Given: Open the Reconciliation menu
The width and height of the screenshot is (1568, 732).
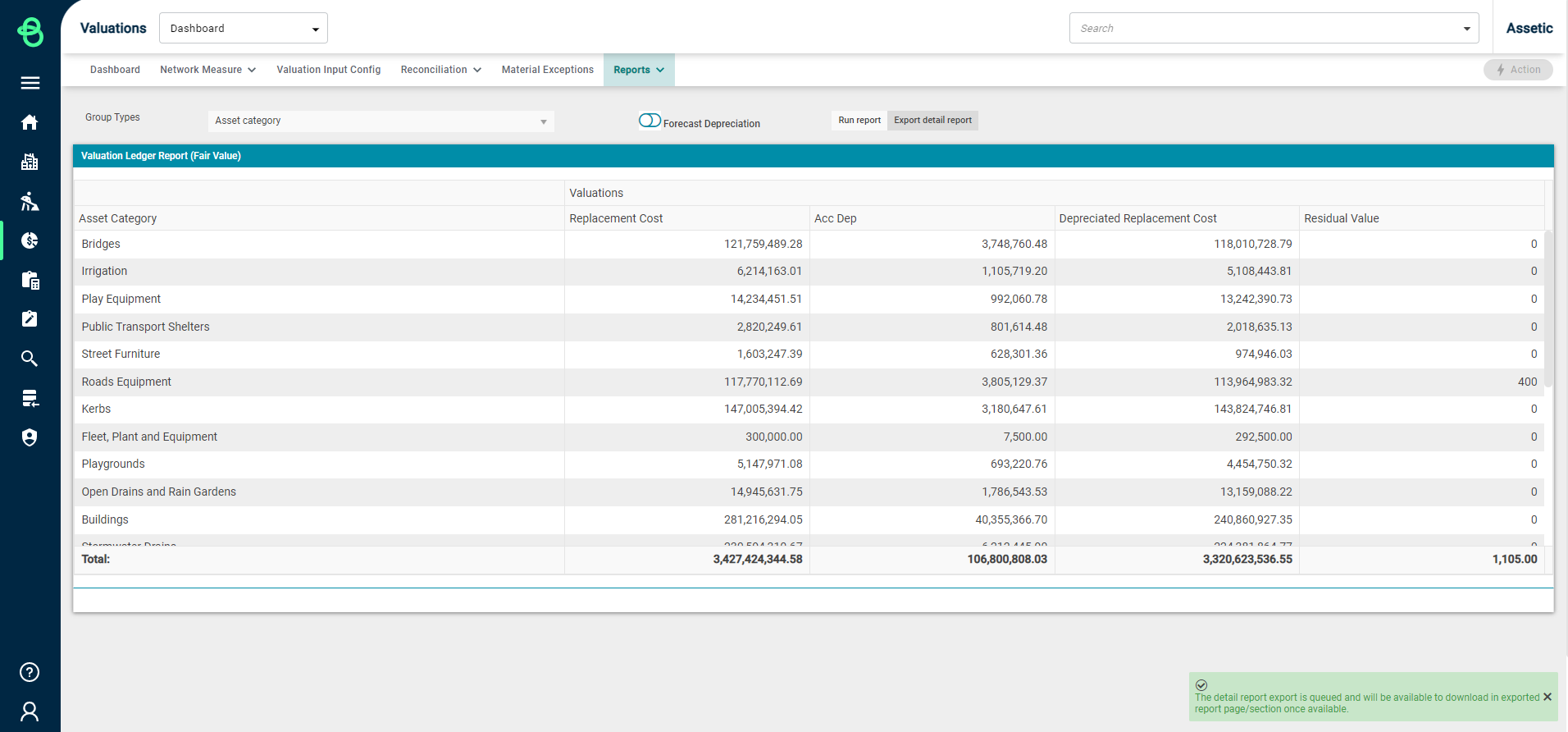Looking at the screenshot, I should pos(440,70).
